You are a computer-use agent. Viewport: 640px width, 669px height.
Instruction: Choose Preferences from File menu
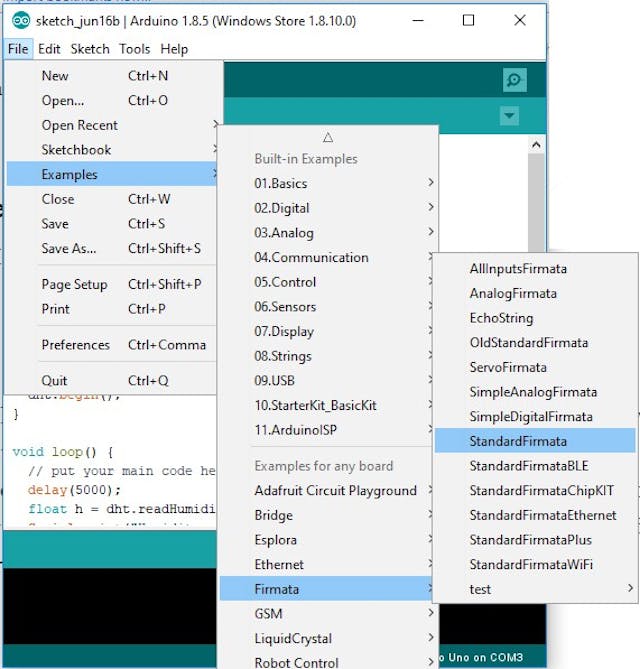[x=76, y=345]
